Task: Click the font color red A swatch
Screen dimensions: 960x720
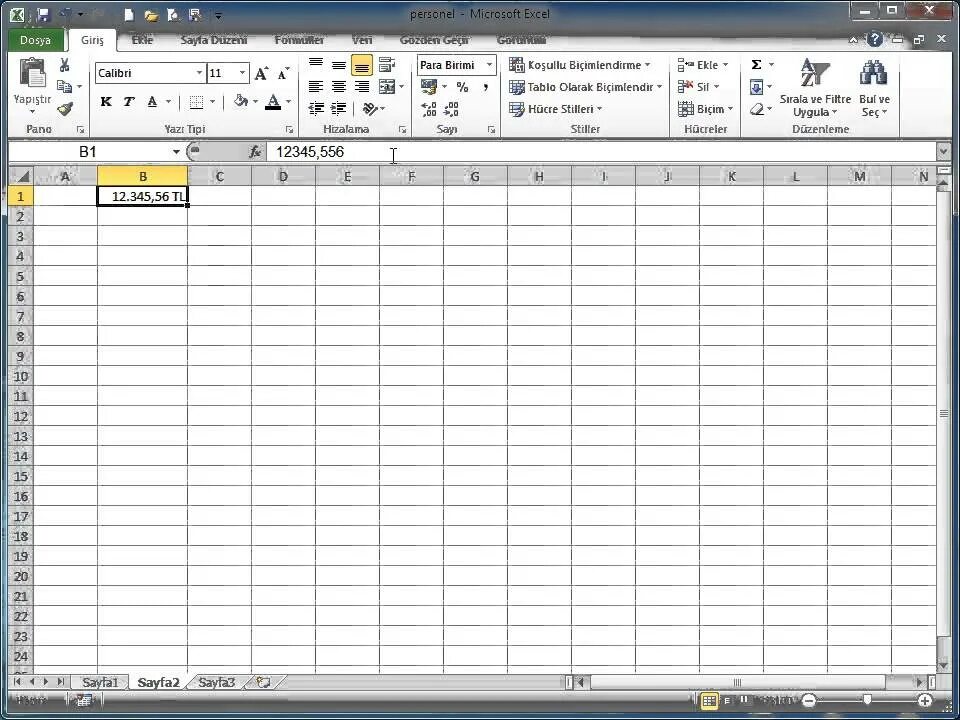Action: (273, 102)
